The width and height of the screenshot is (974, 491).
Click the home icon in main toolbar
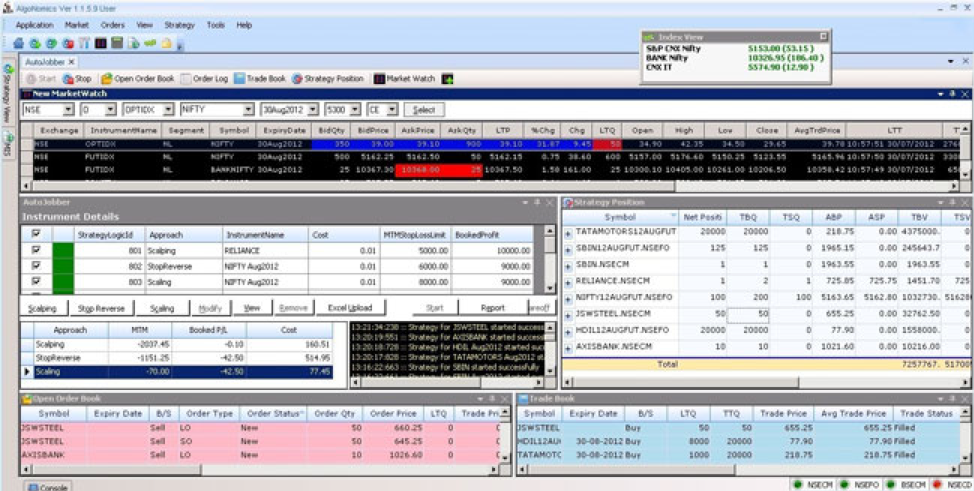pos(18,44)
